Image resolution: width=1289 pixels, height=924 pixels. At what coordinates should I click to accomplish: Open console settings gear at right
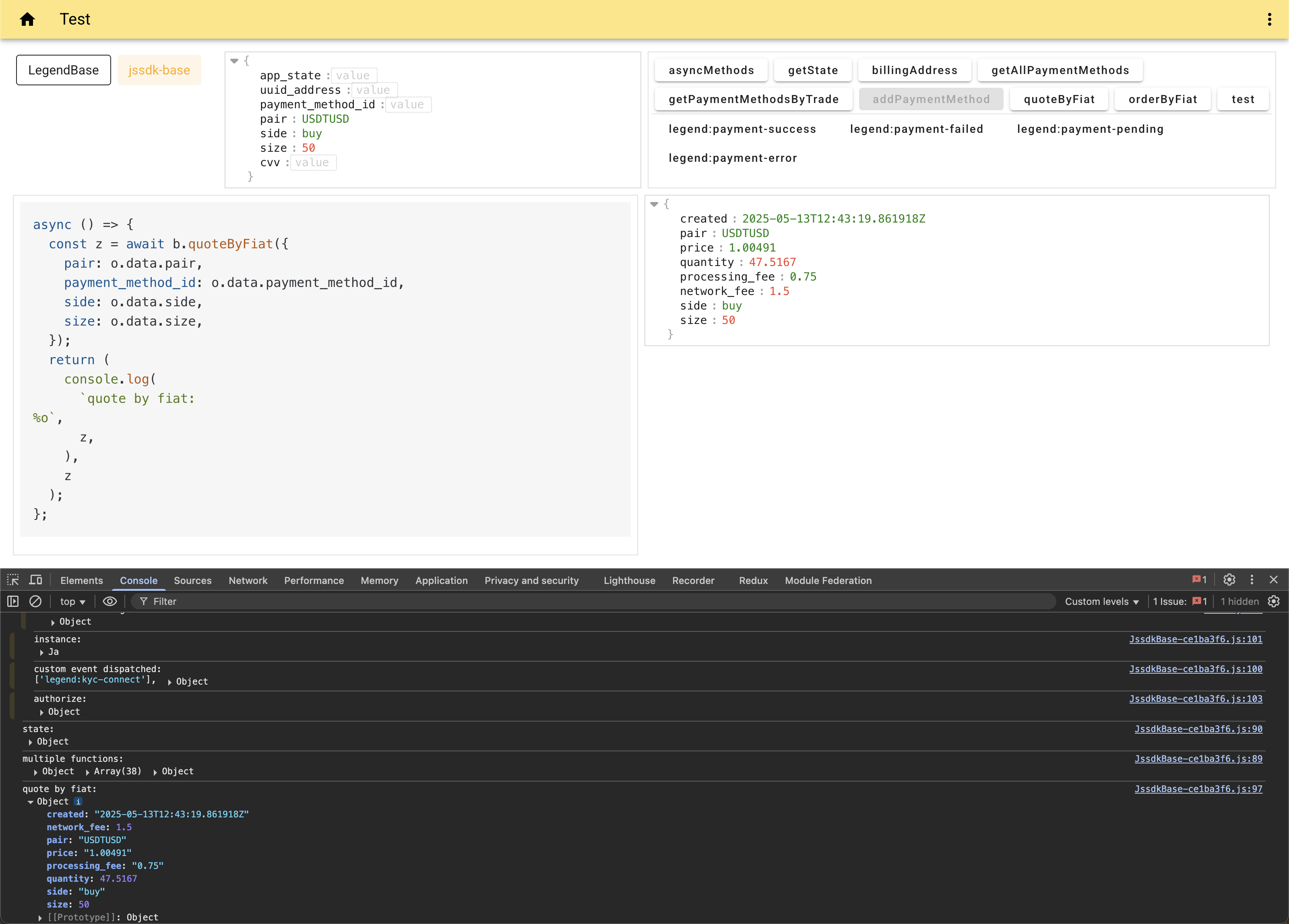coord(1274,601)
